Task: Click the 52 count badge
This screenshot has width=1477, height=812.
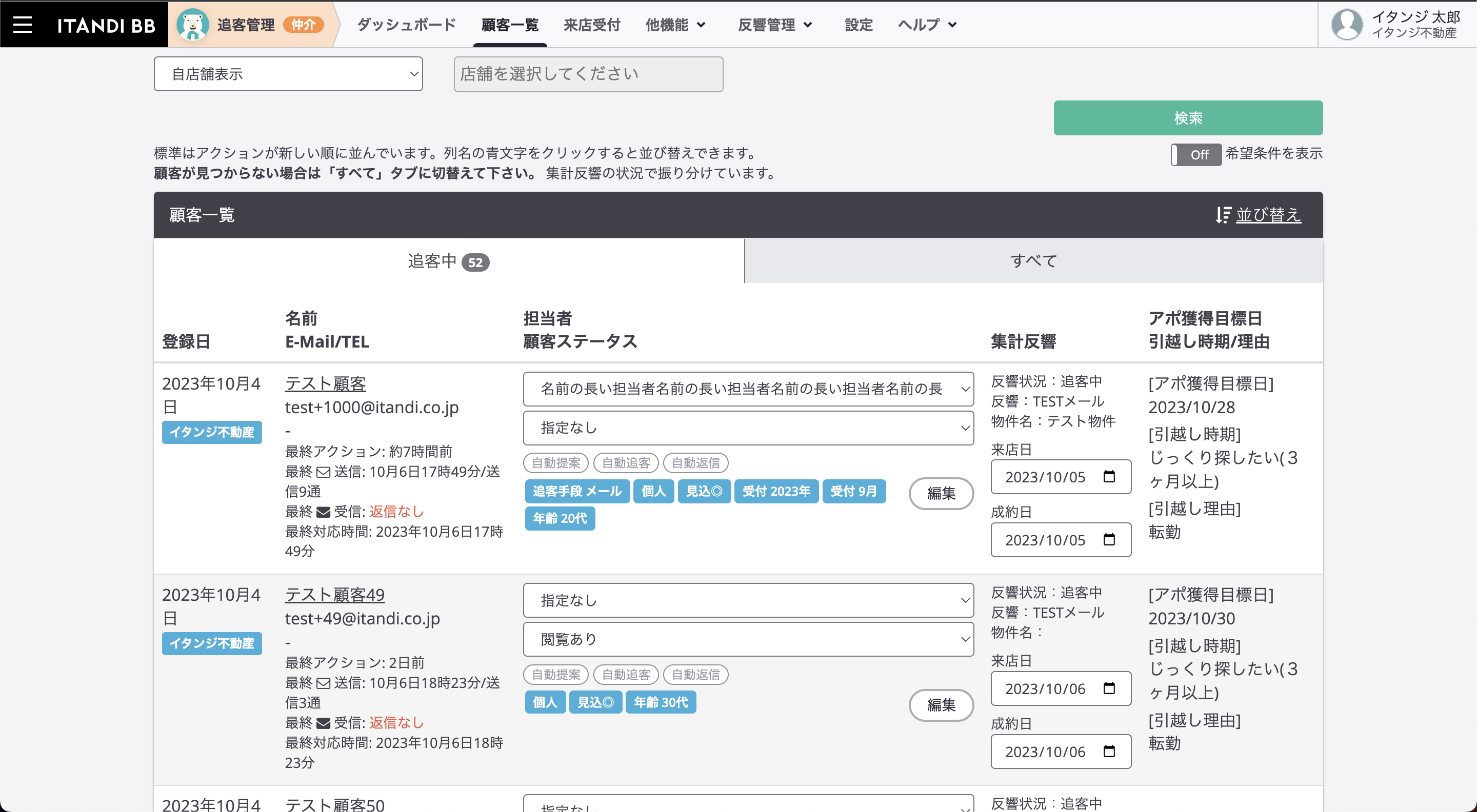Action: (x=475, y=262)
